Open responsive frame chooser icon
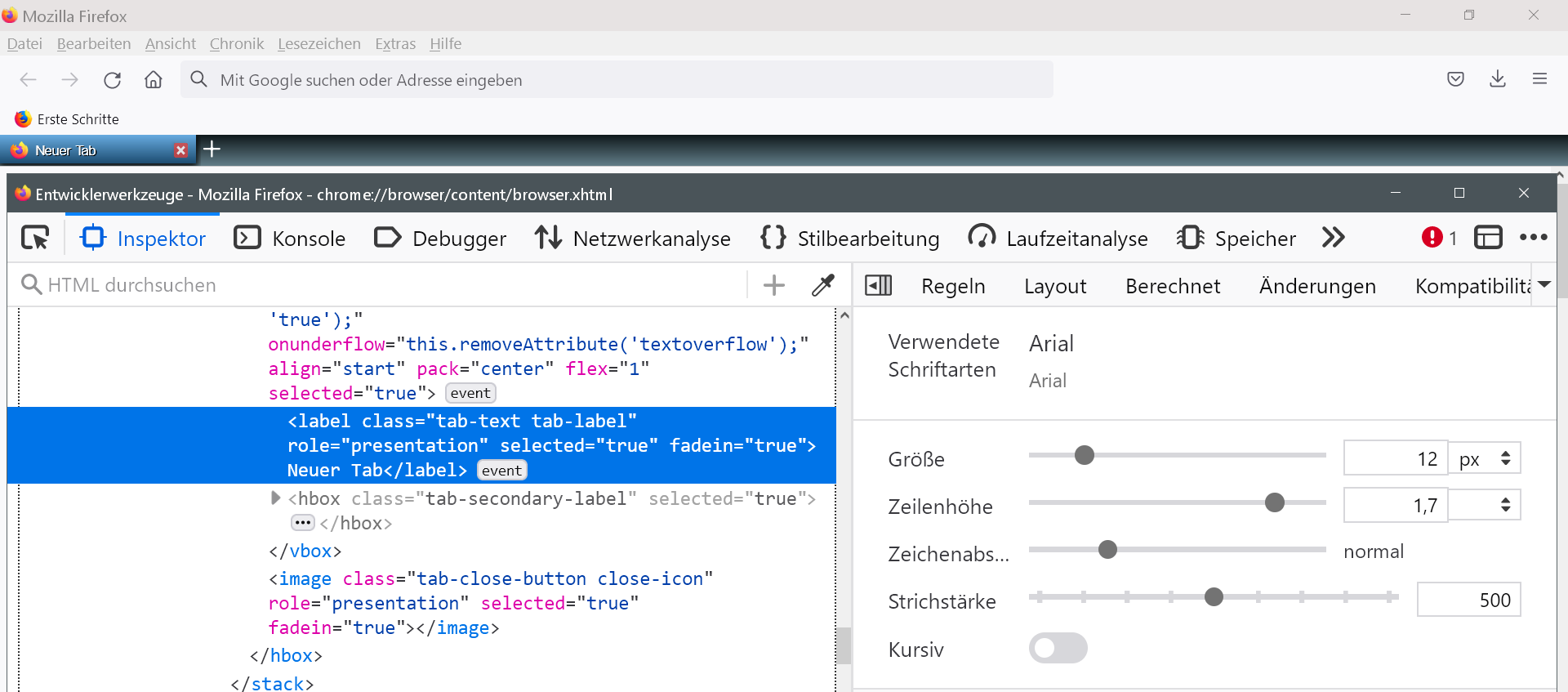1568x692 pixels. point(1488,238)
